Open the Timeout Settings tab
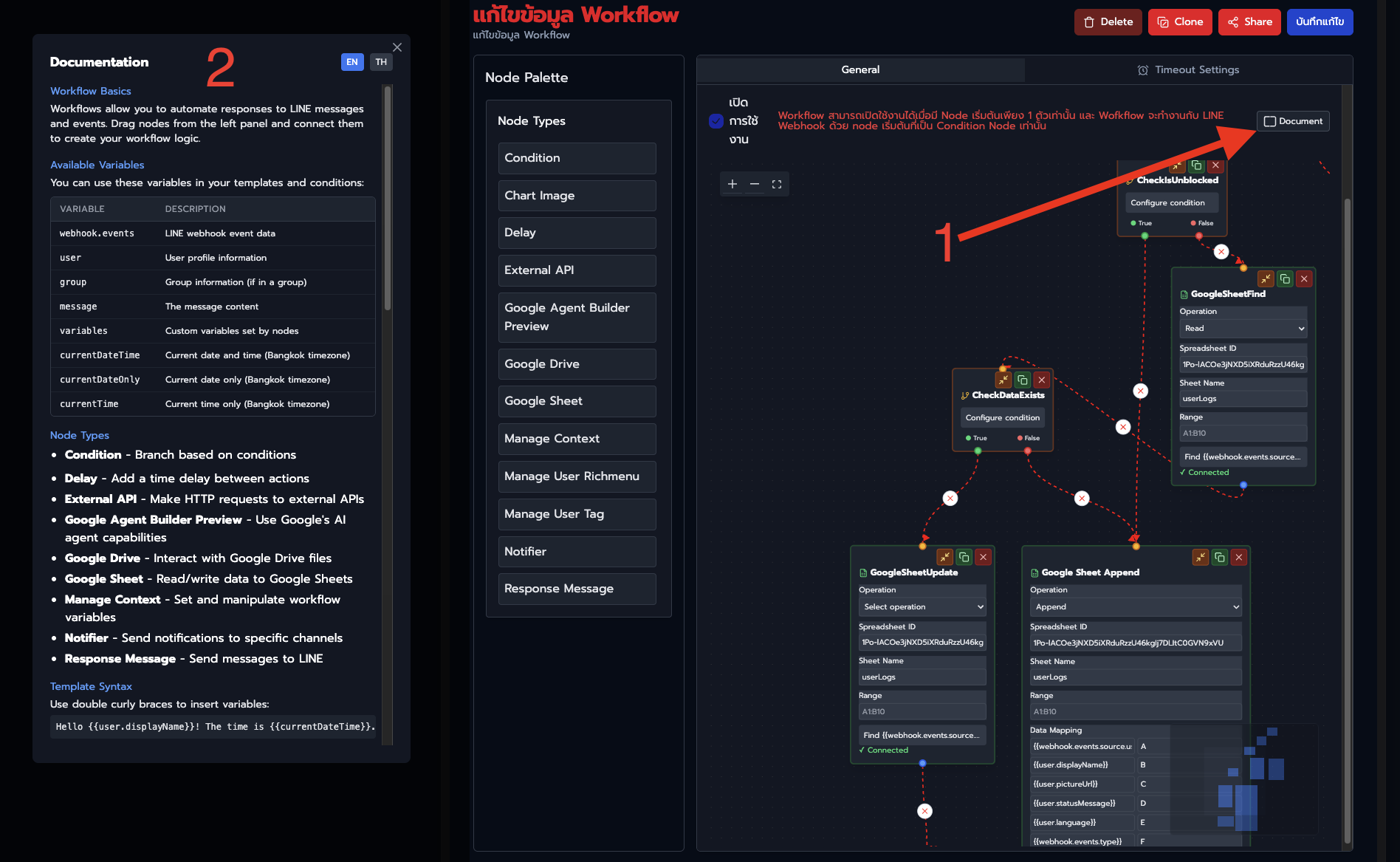Screen dimensions: 1400x862 click(x=1188, y=69)
